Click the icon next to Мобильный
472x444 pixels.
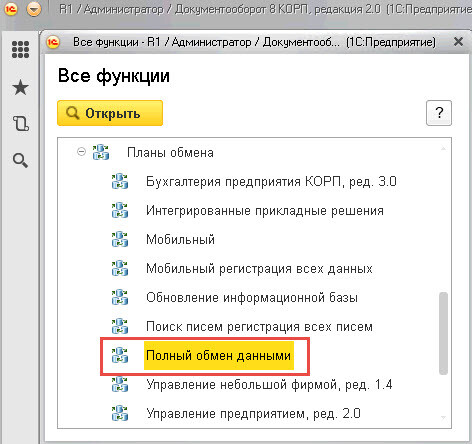pyautogui.click(x=120, y=239)
